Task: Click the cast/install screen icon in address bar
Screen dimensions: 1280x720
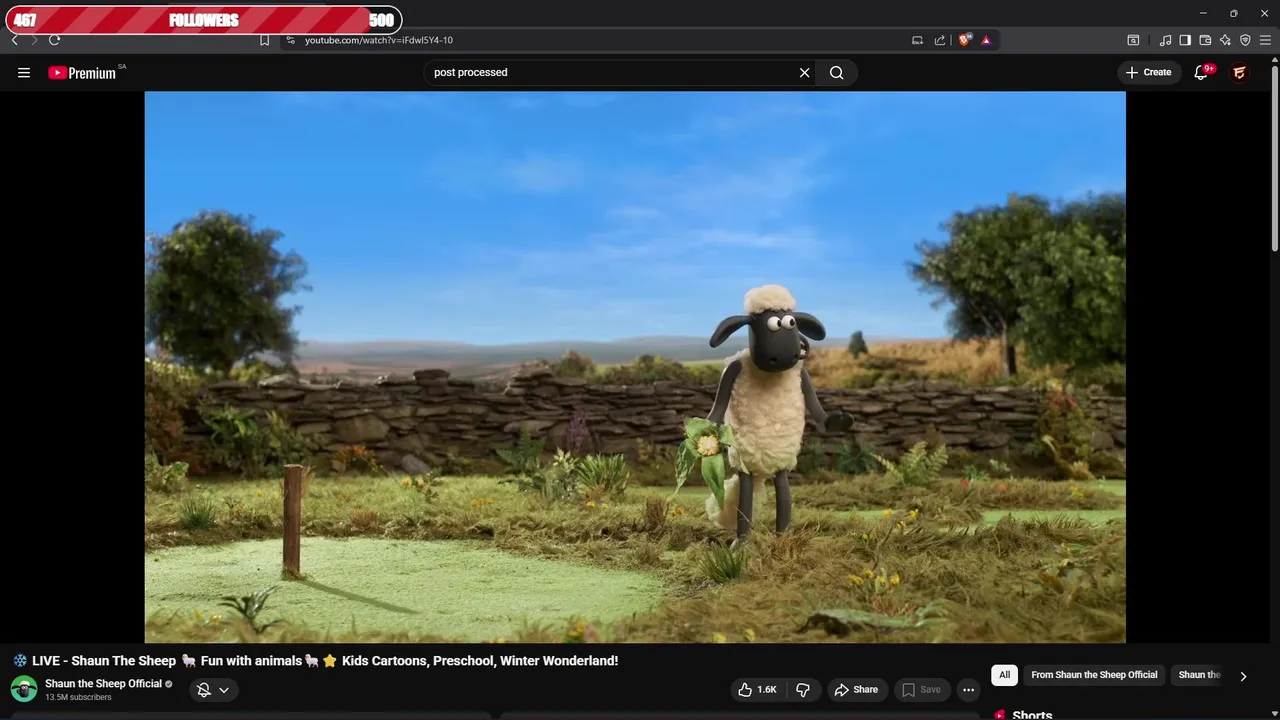Action: (917, 40)
